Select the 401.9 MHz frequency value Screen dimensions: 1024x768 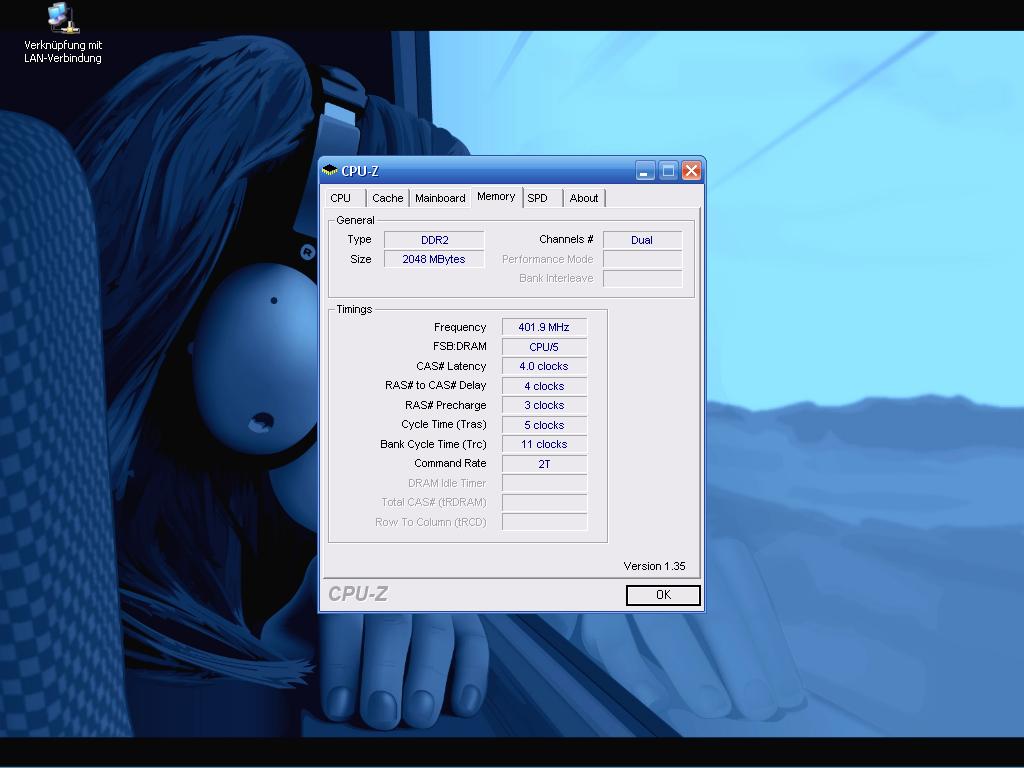(544, 327)
